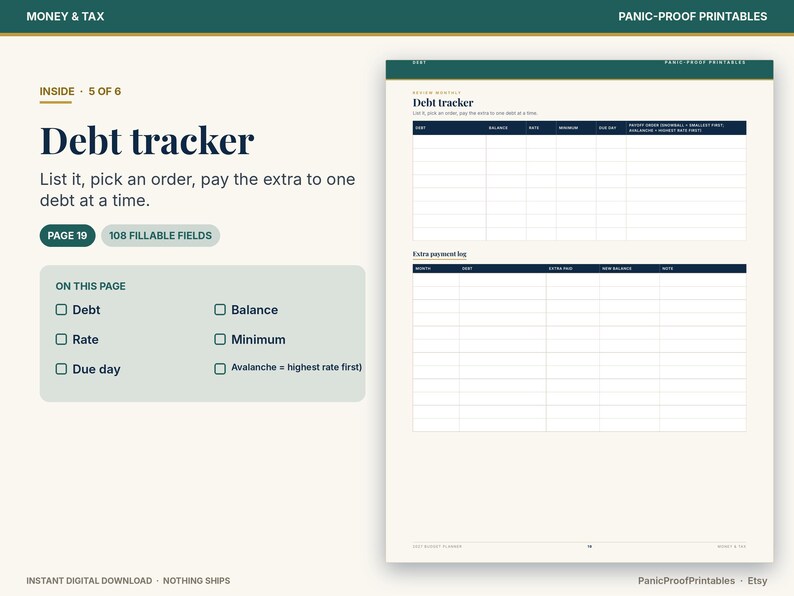Click the Extra payment log heading in preview
794x596 pixels.
[x=440, y=254]
